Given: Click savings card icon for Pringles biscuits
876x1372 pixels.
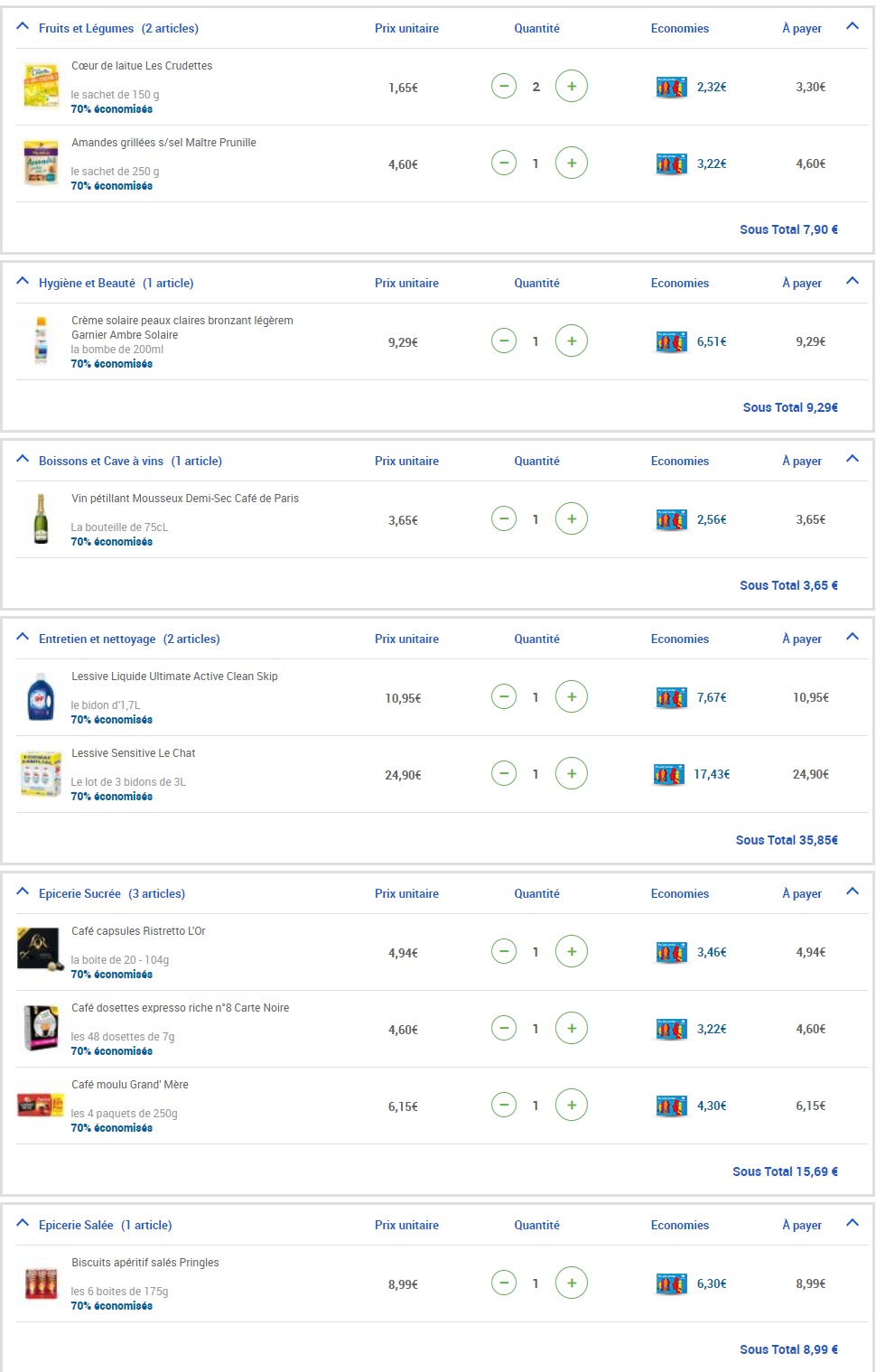Looking at the screenshot, I should pos(672,1283).
